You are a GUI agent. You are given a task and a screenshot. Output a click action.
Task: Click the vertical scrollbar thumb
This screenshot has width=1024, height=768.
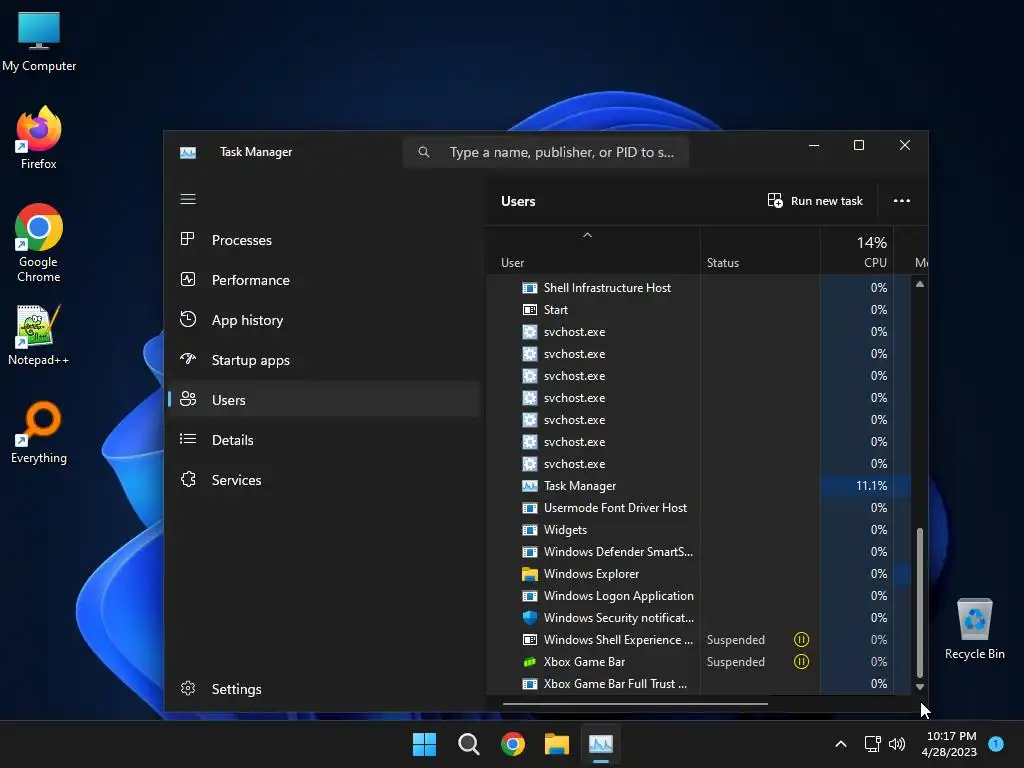(920, 603)
